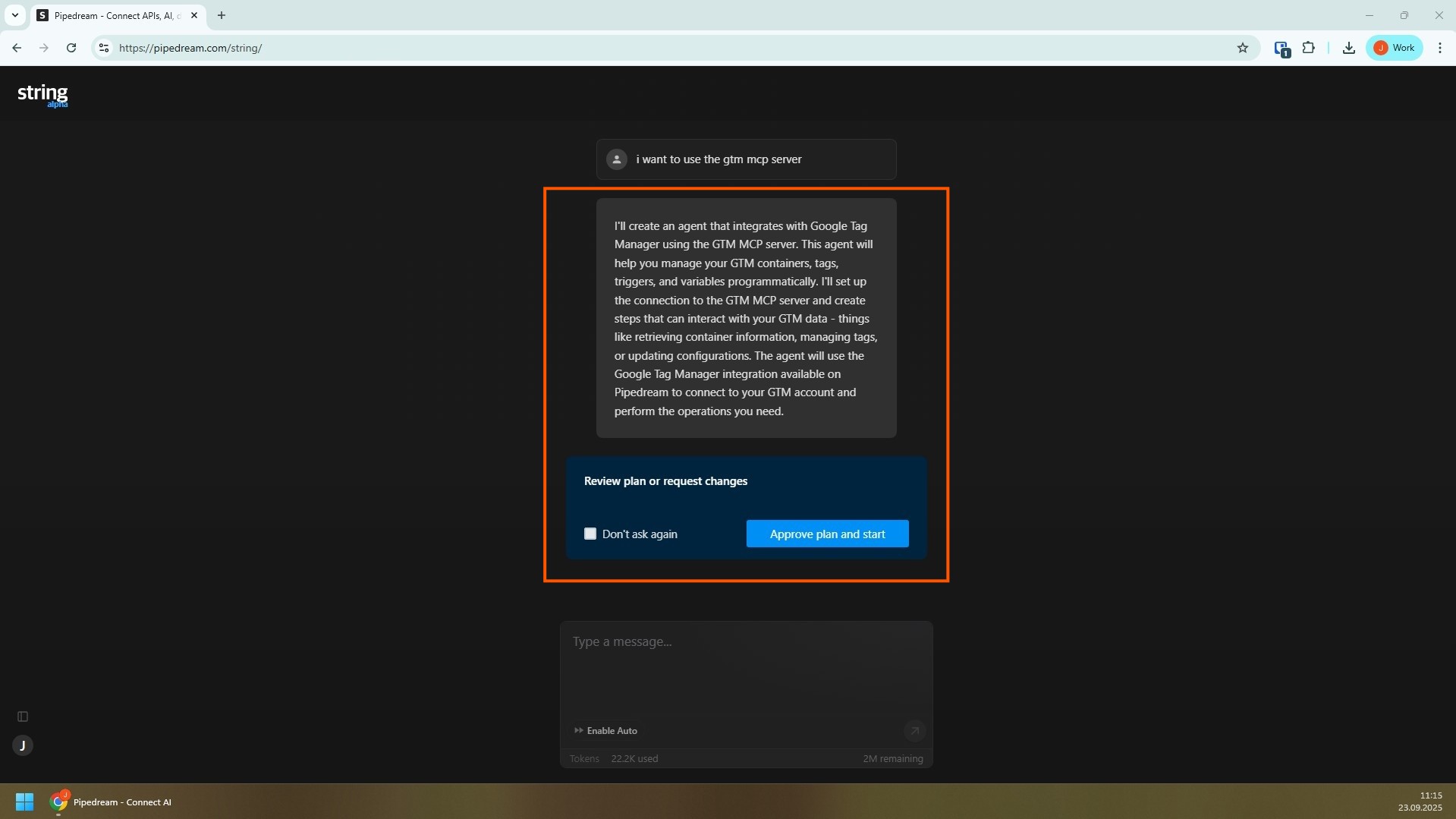Open the Chrome three-dot menu
1456x819 pixels.
1439,48
